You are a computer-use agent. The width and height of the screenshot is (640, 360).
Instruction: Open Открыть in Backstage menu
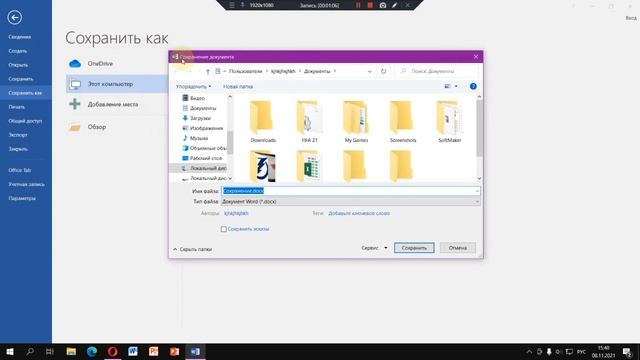click(x=18, y=65)
